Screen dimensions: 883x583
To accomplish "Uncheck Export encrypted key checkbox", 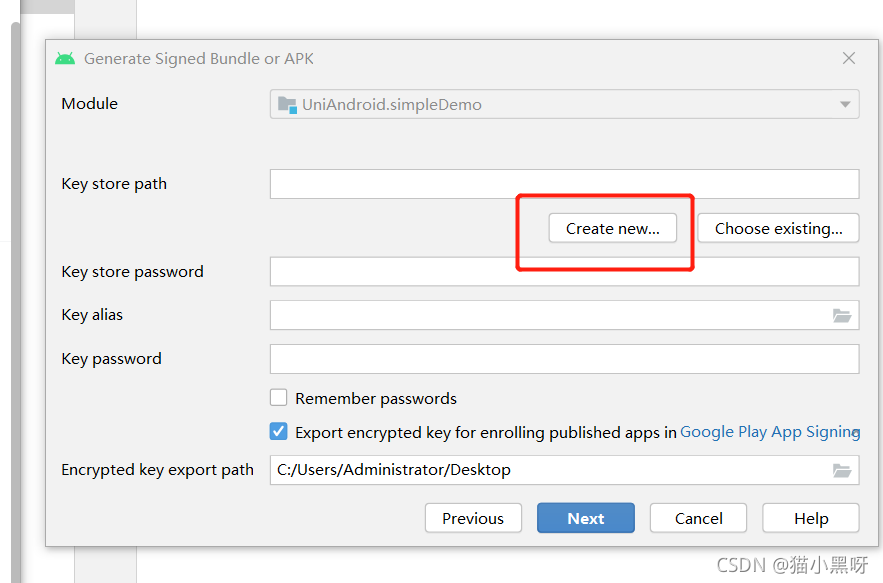I will point(278,431).
